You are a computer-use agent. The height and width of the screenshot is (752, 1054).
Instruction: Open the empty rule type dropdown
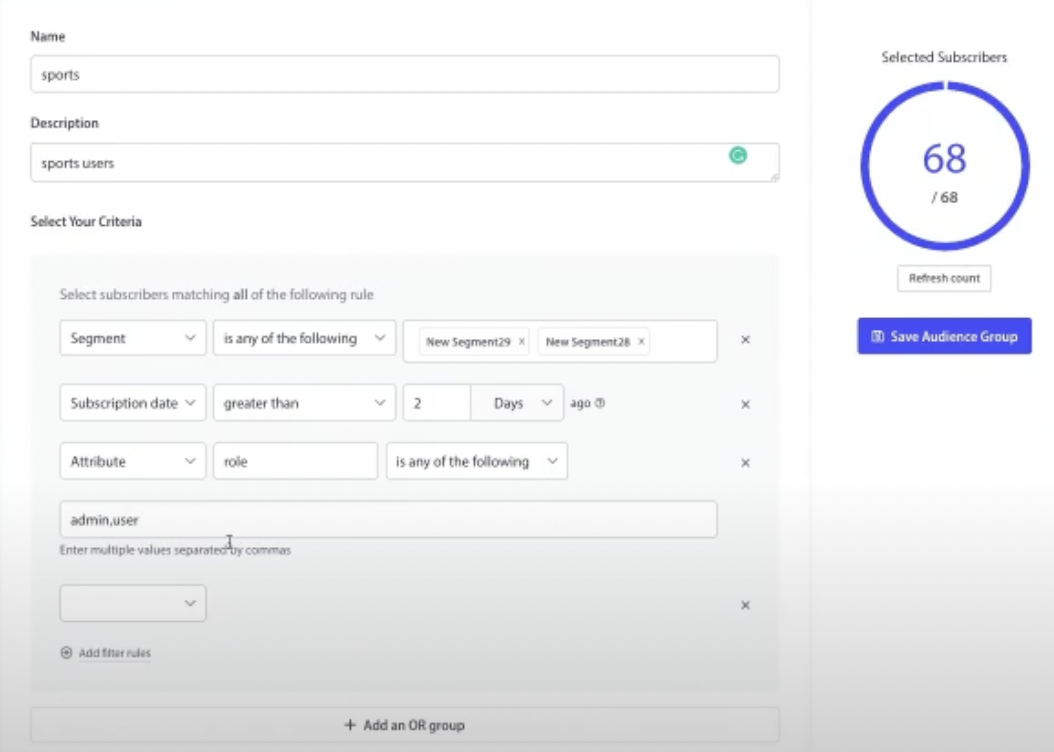(x=132, y=603)
